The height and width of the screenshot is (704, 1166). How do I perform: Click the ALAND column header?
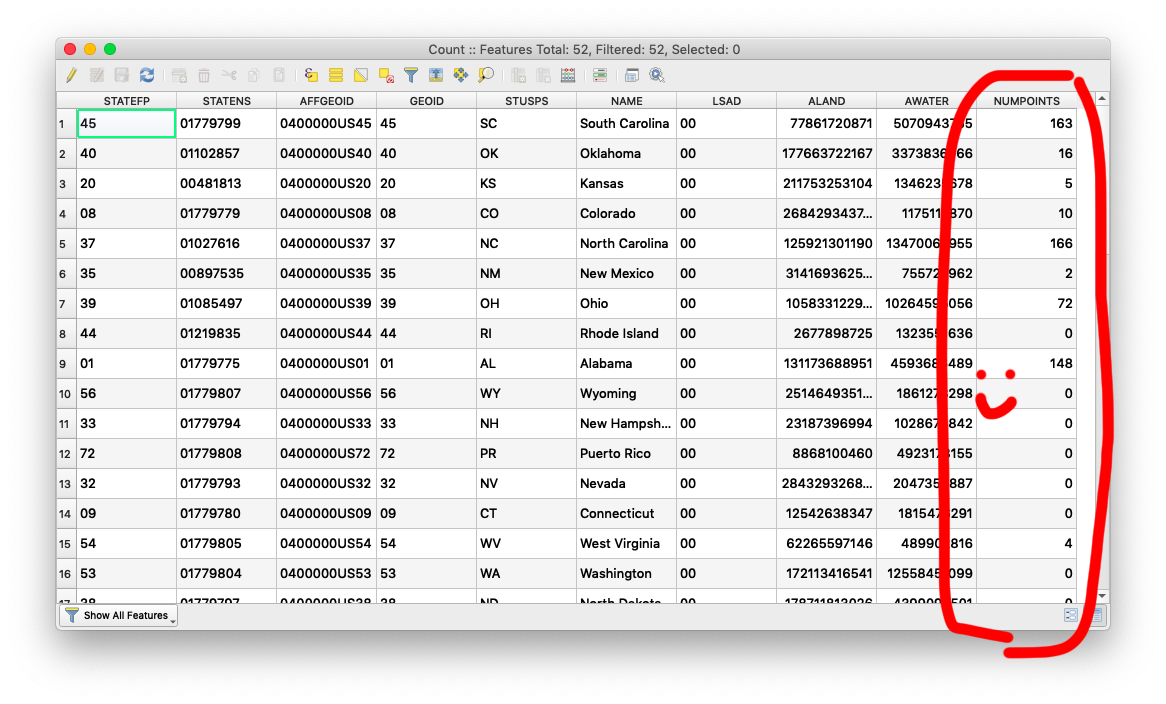click(827, 100)
